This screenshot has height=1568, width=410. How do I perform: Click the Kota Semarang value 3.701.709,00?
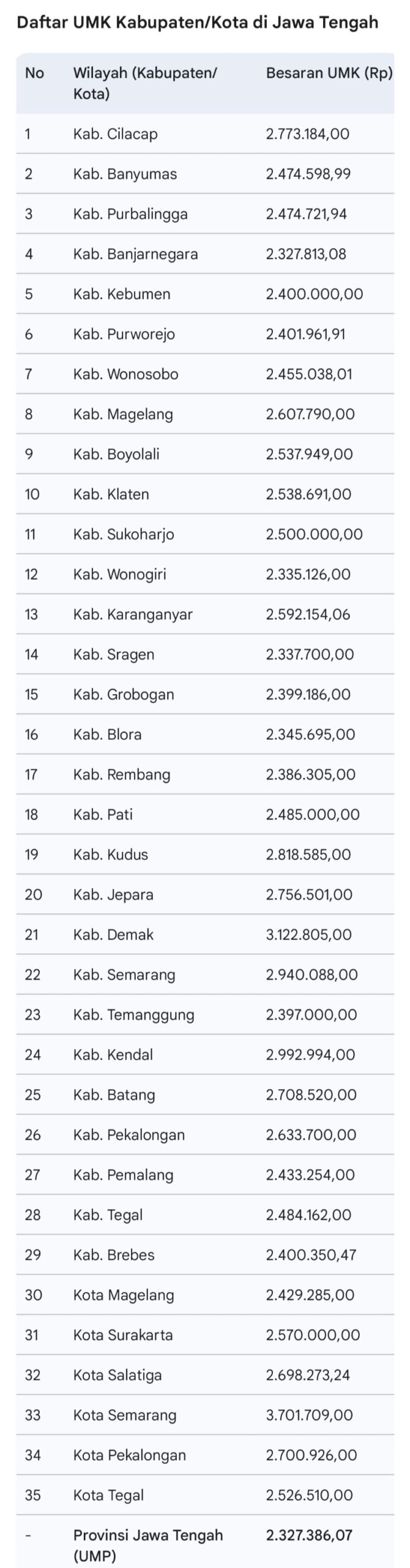(309, 1415)
